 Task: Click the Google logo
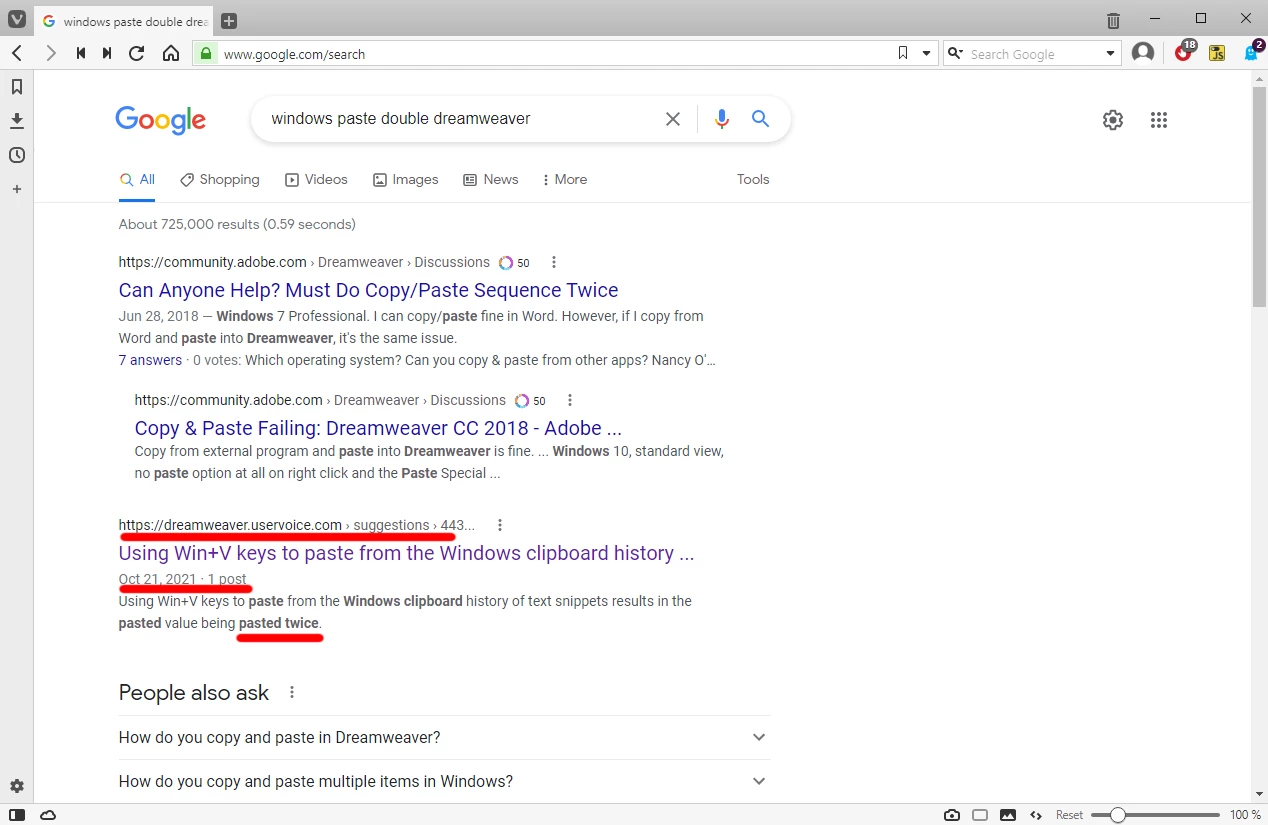pos(161,120)
